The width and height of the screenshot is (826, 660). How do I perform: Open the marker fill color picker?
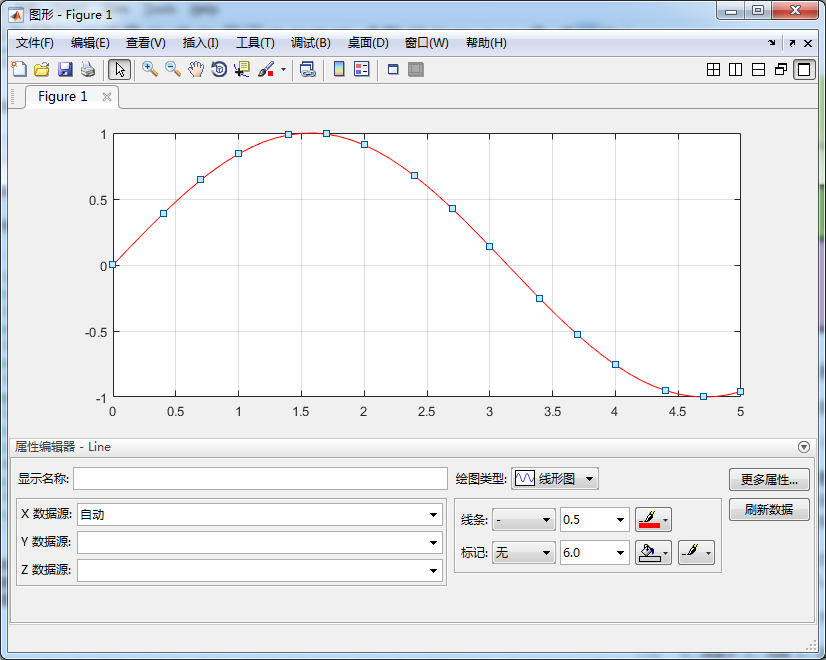653,553
